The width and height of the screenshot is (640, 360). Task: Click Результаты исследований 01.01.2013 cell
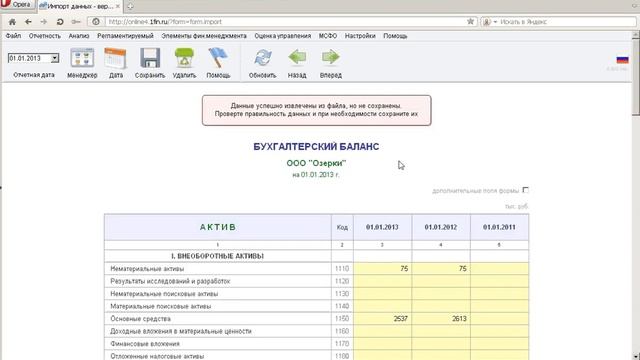(382, 281)
